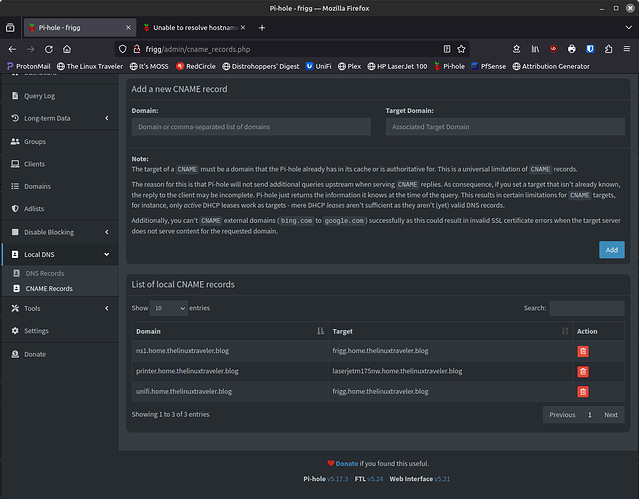This screenshot has width=639, height=499.
Task: Delete the ns1.home.thelinuxtraveler.blog CNAME record
Action: 583,351
